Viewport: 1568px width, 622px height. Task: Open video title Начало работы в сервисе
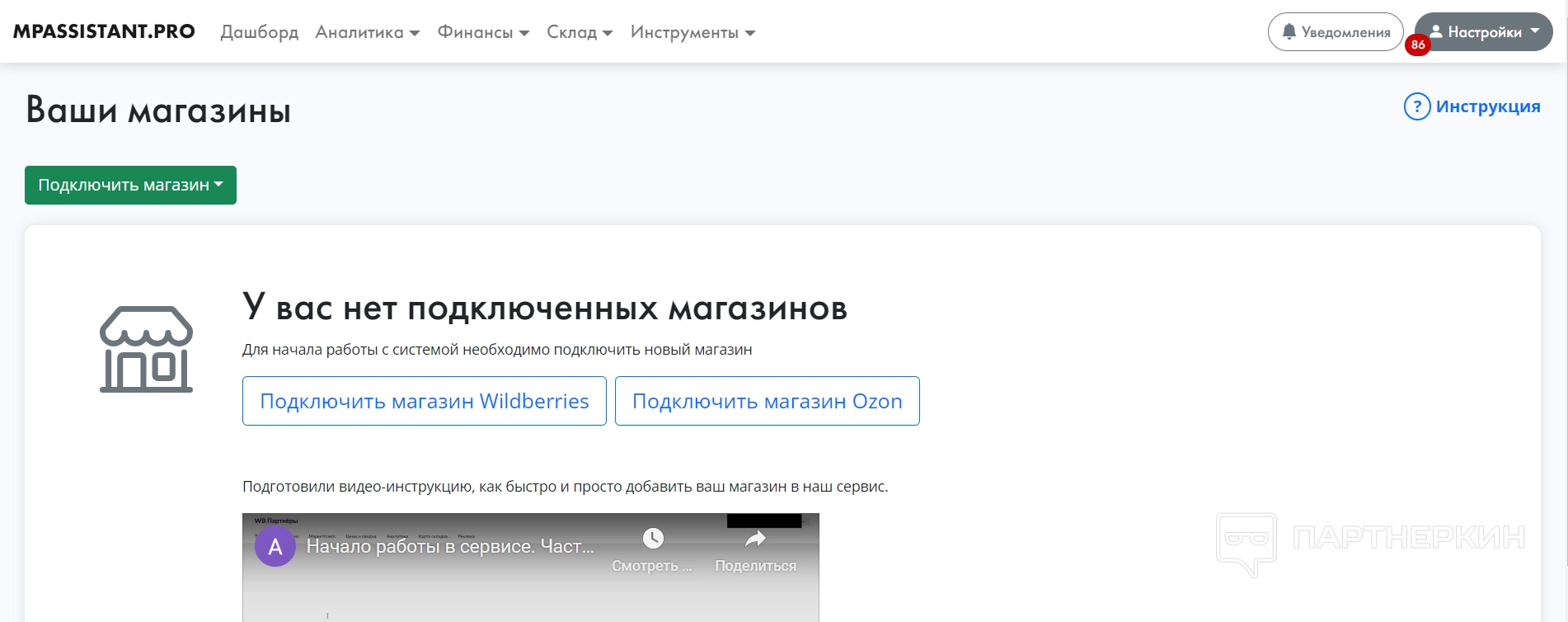450,546
